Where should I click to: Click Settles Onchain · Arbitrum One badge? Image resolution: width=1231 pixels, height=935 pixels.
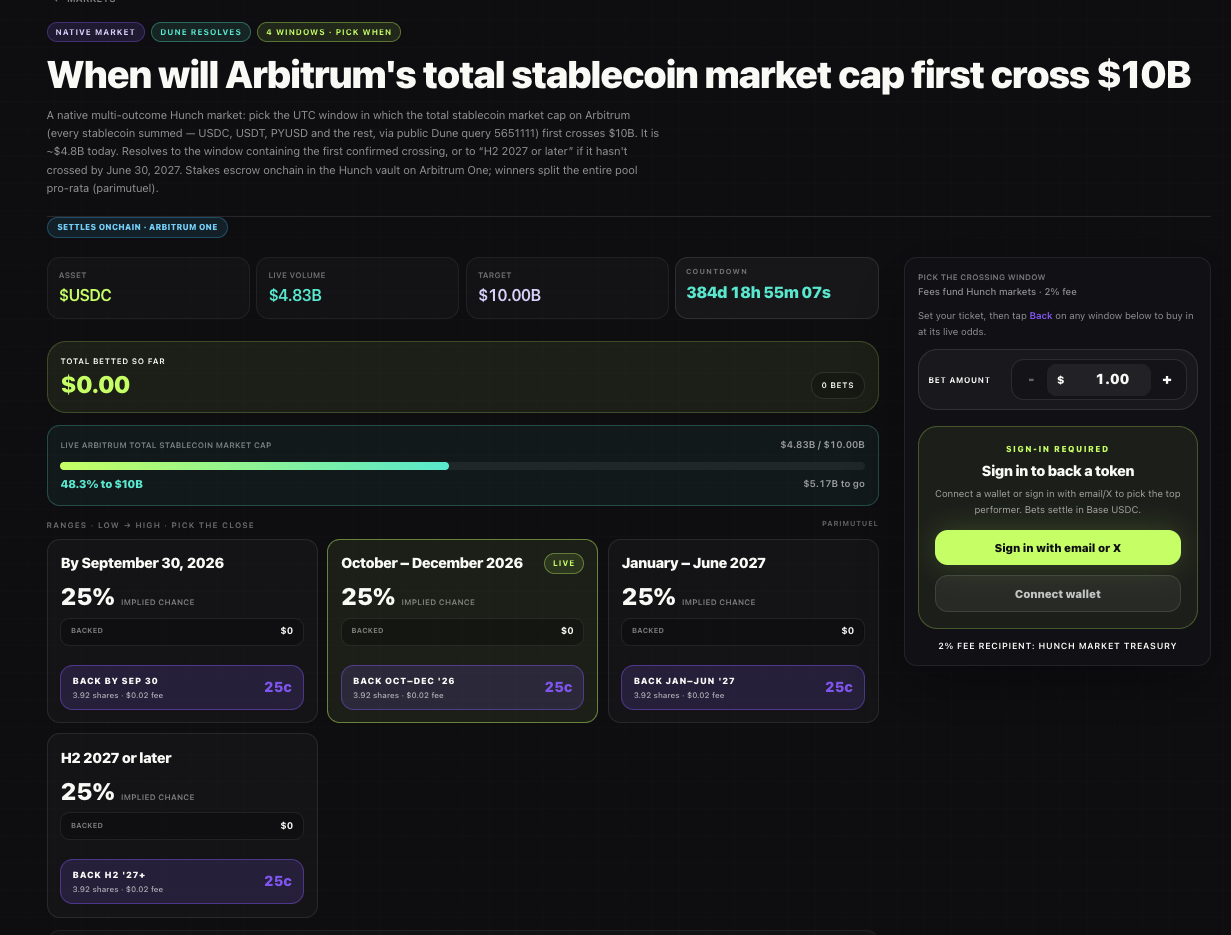pos(137,227)
